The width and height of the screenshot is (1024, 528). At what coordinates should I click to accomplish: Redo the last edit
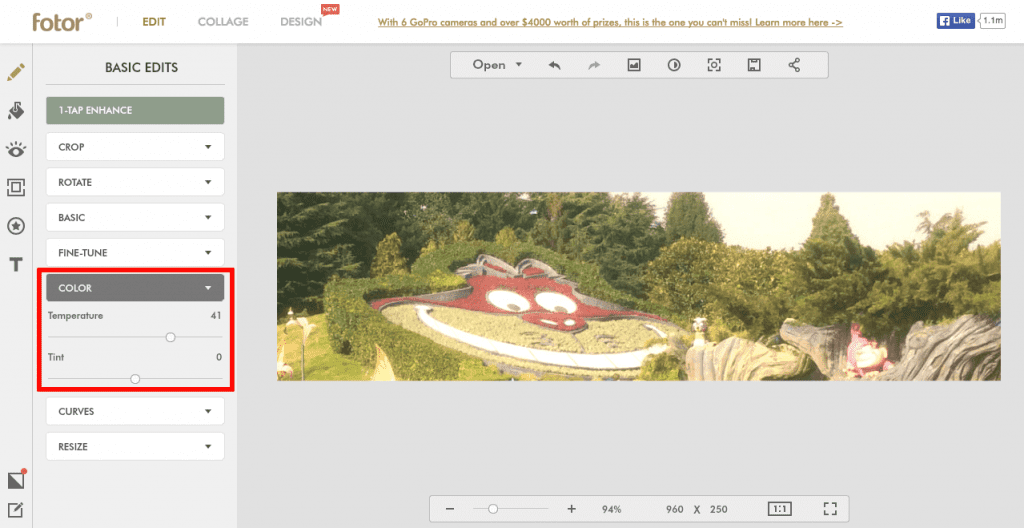594,65
